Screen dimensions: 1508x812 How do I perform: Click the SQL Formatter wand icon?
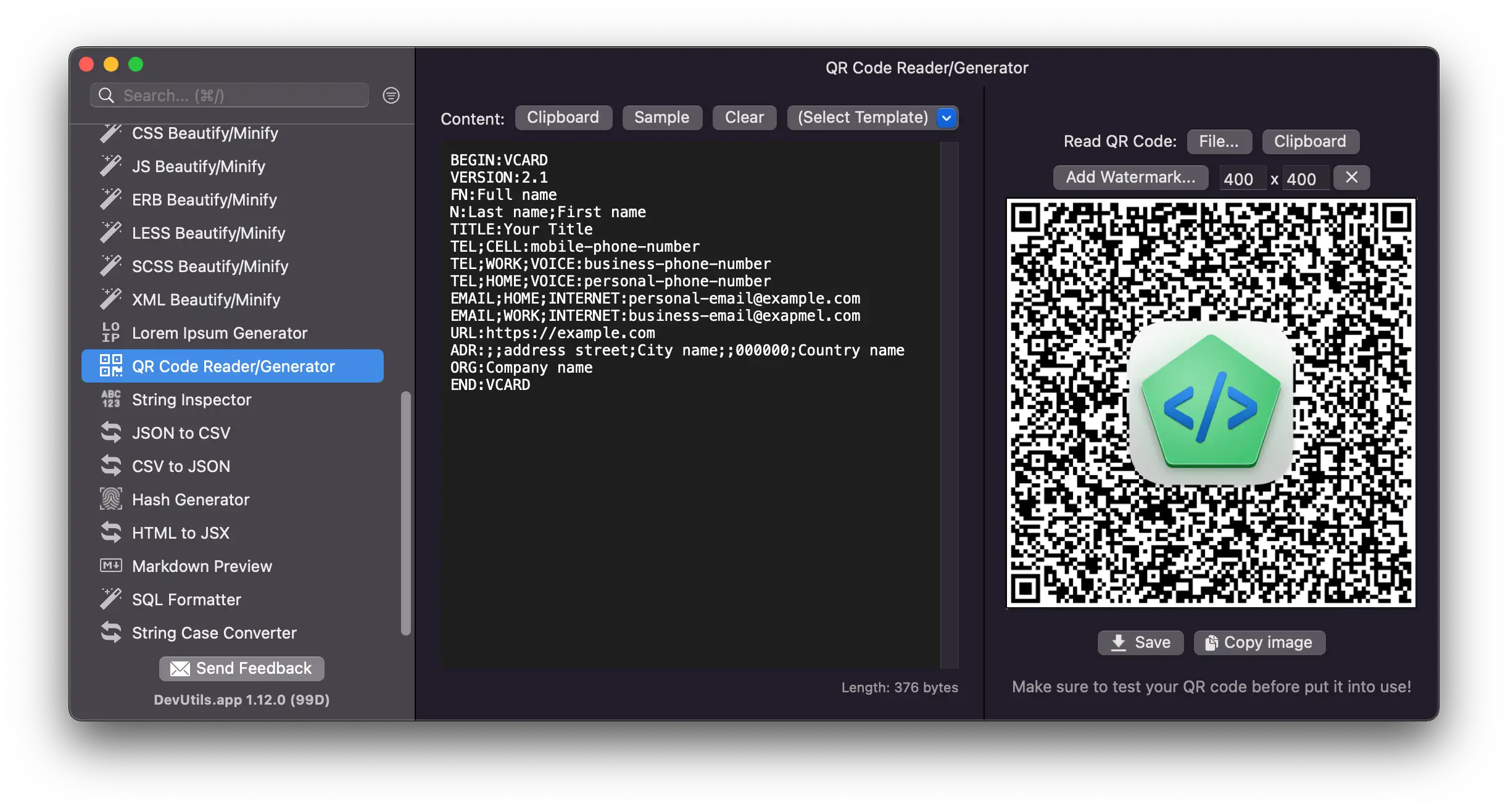(x=110, y=599)
